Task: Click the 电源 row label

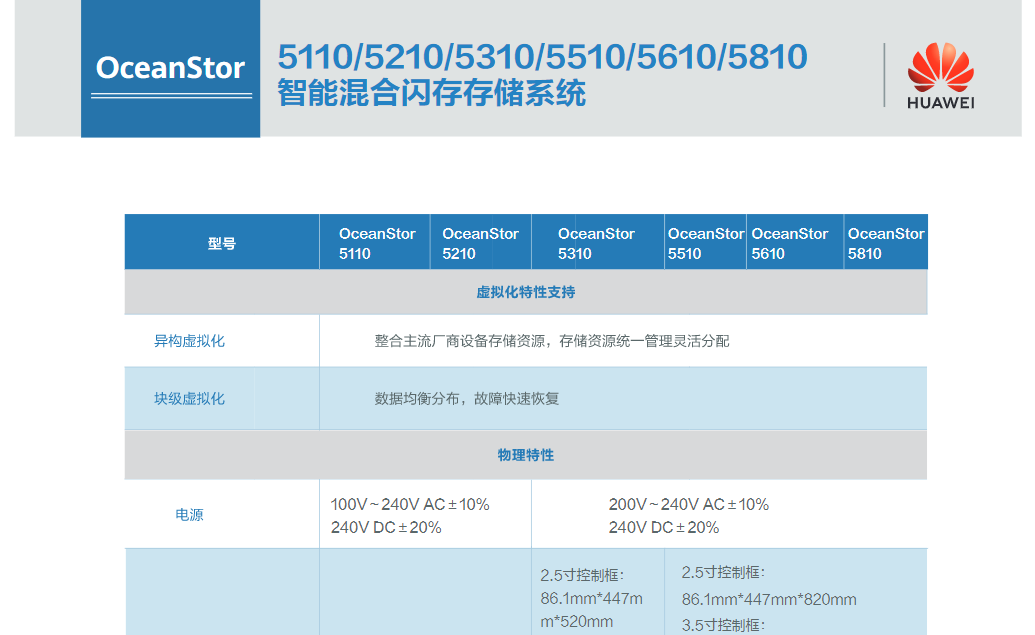Action: coord(190,515)
